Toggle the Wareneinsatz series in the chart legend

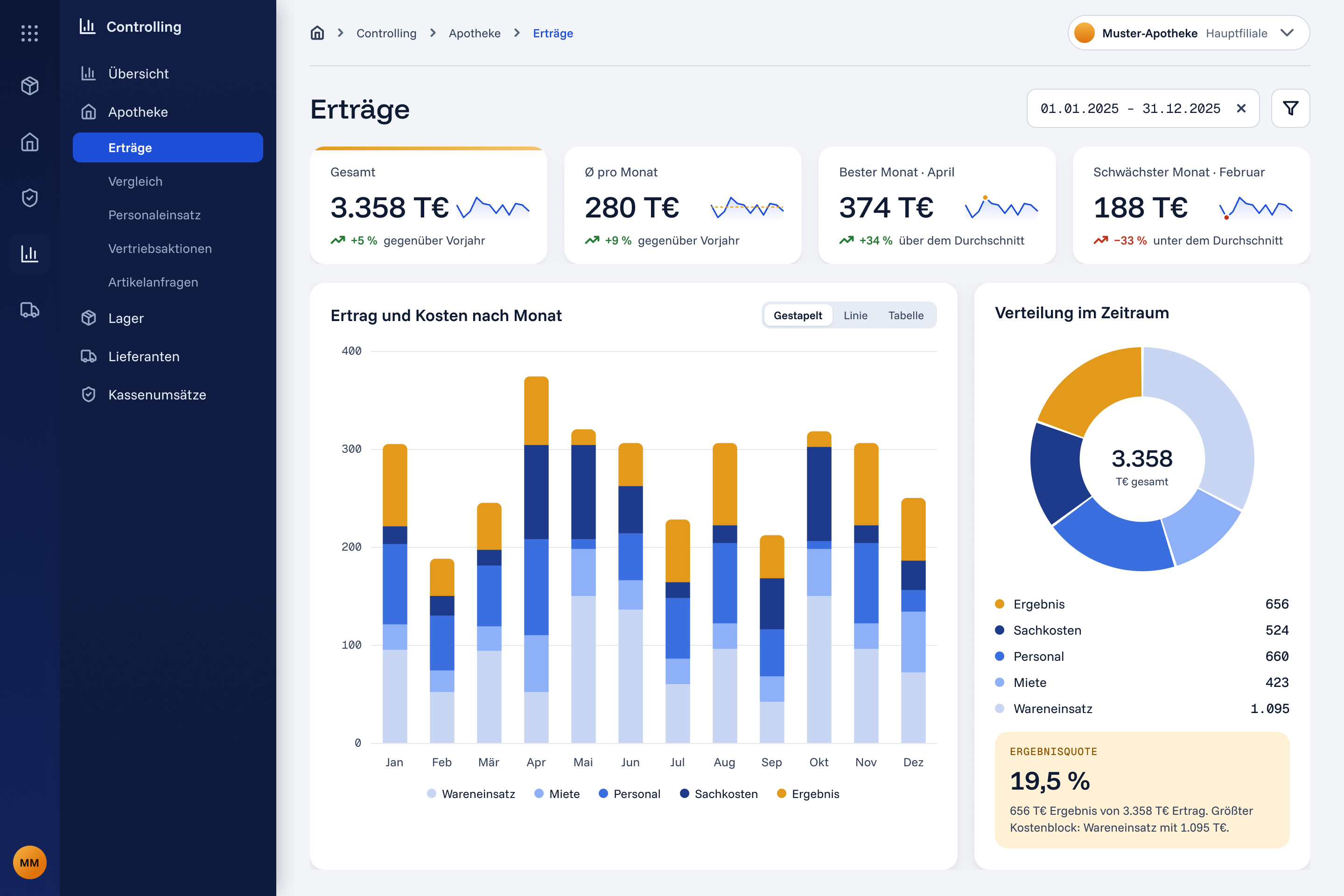[471, 794]
